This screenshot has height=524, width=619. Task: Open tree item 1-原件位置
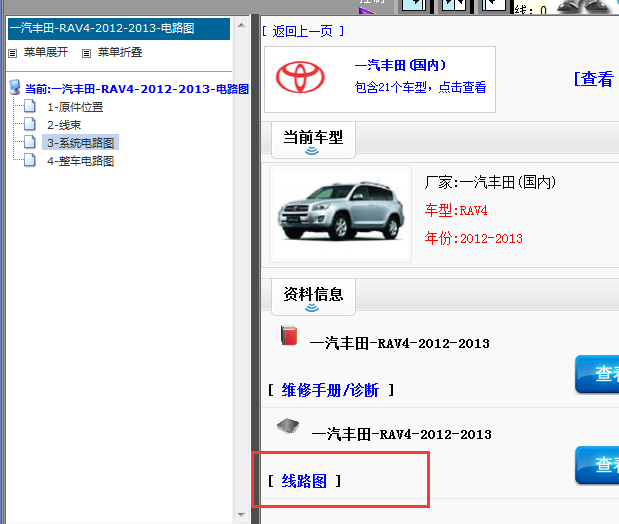point(75,107)
